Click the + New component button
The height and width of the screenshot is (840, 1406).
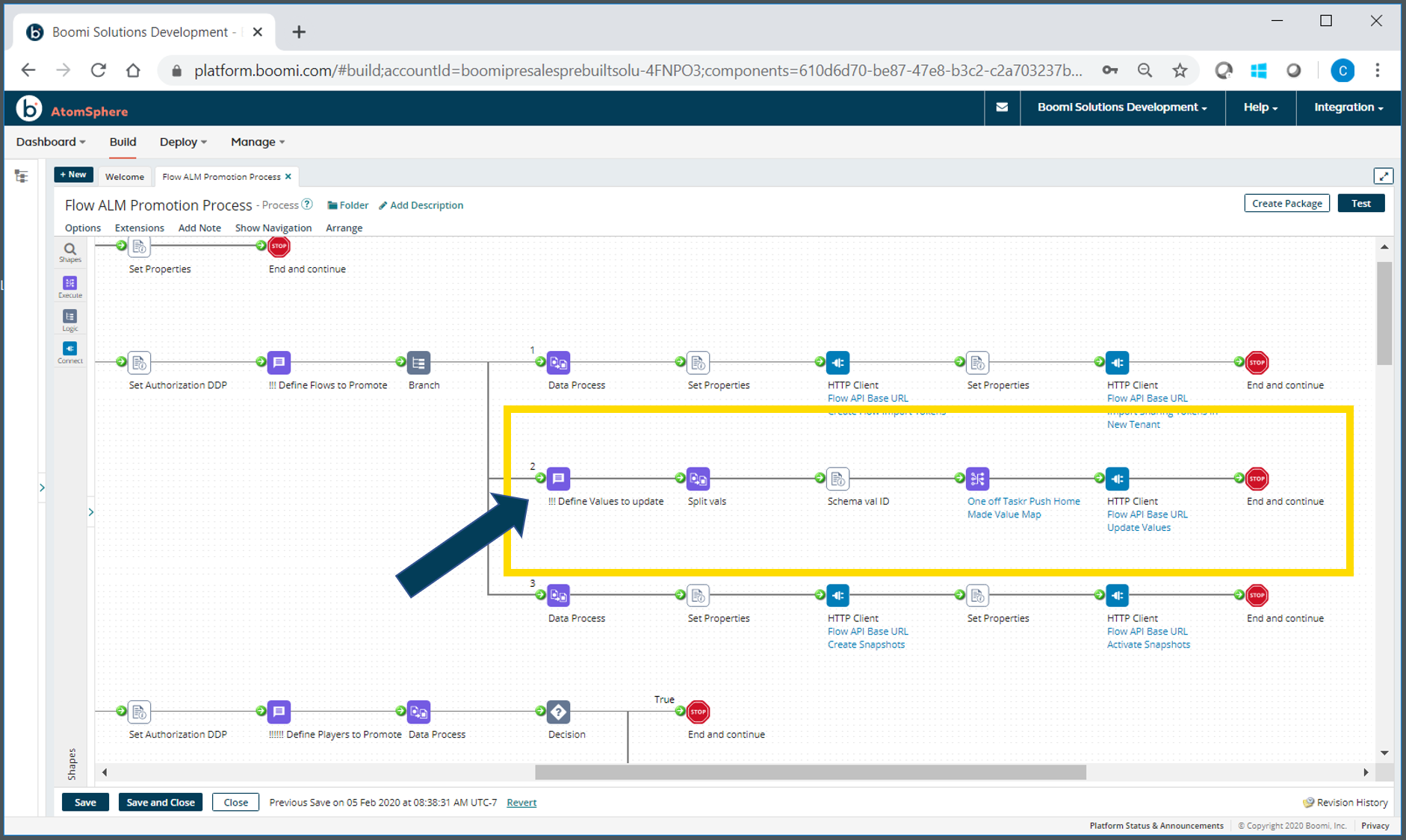coord(73,175)
